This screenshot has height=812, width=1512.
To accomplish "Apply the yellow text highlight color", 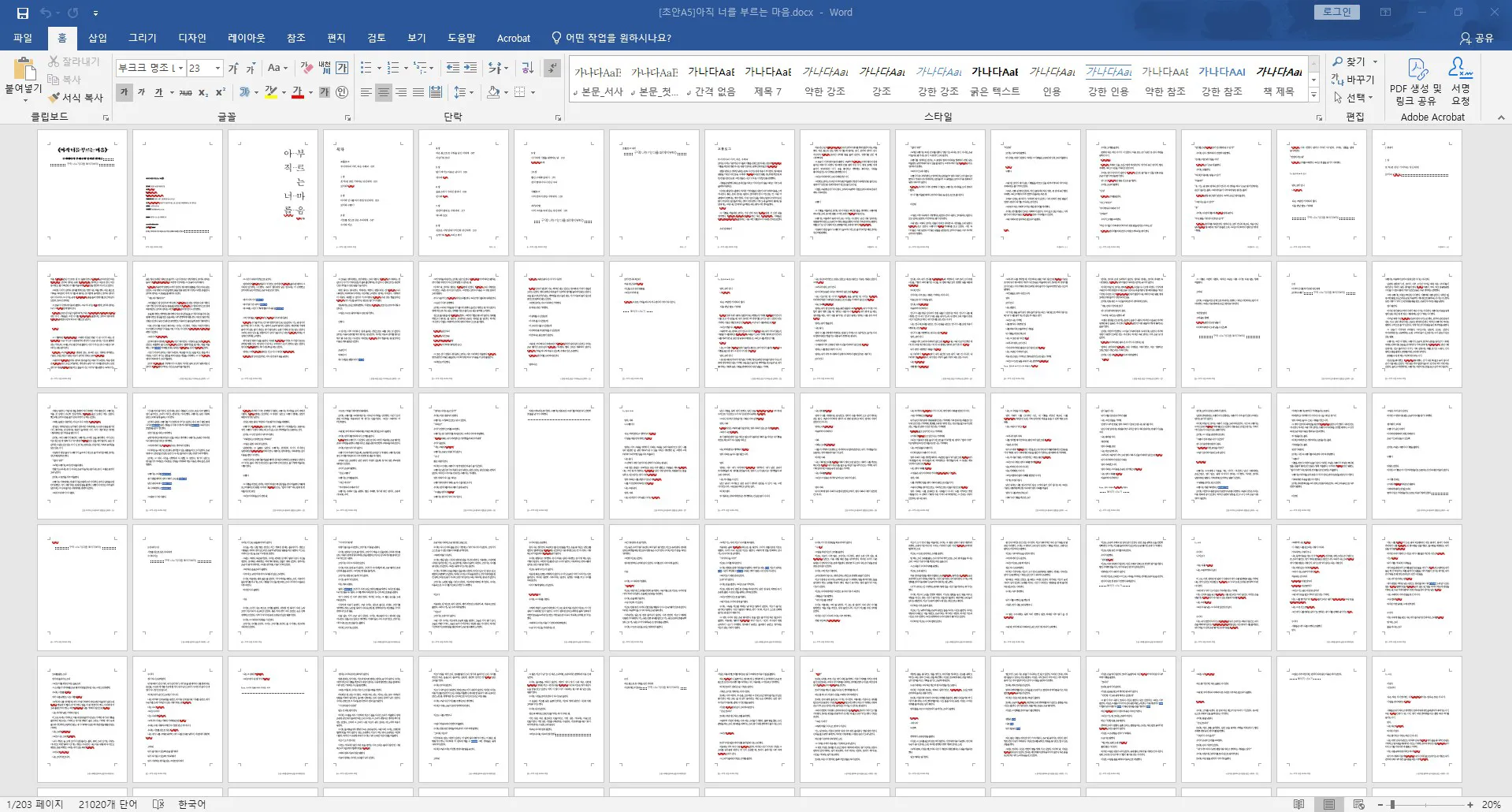I will click(271, 92).
